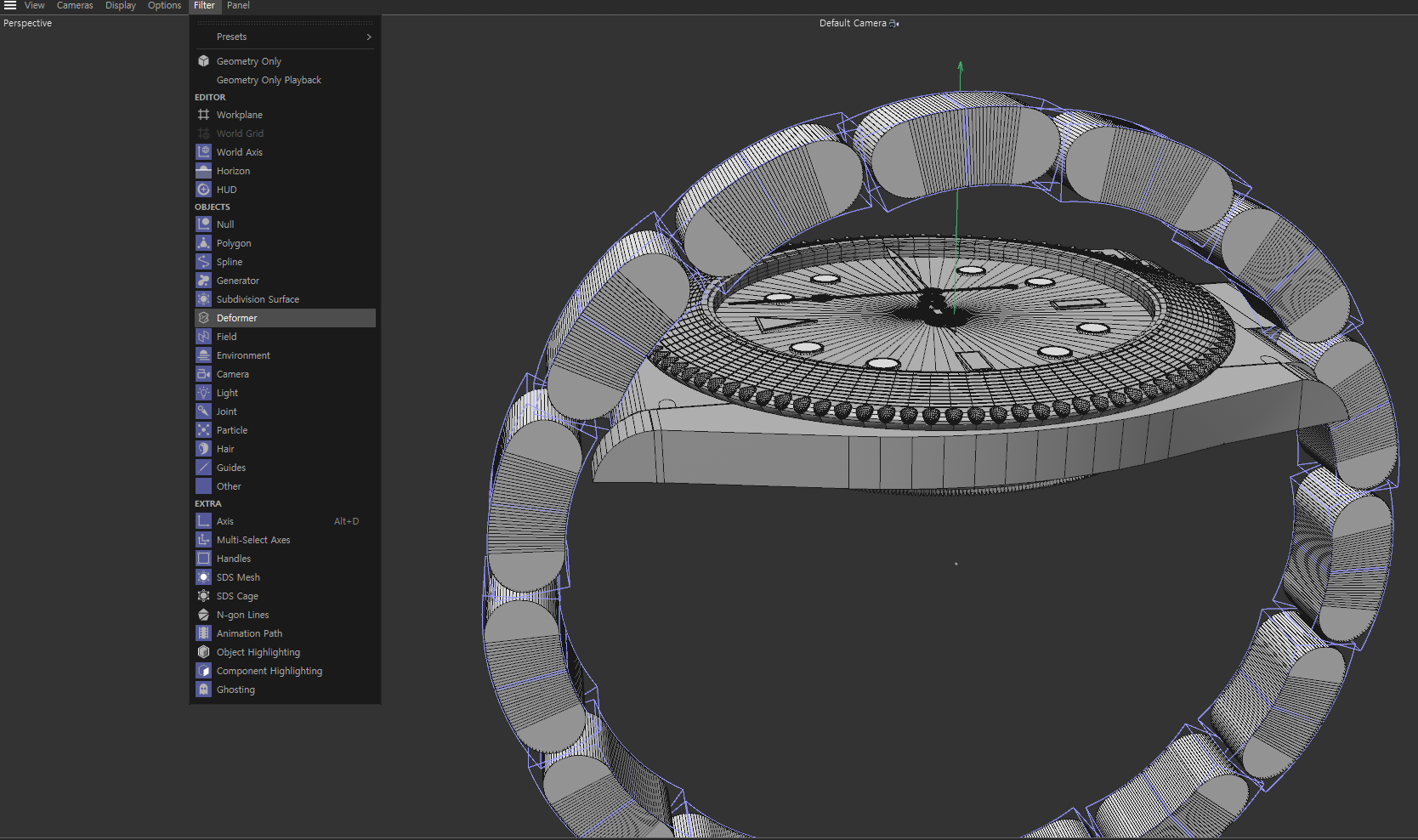Toggle Generator objects filter icon

tap(203, 281)
